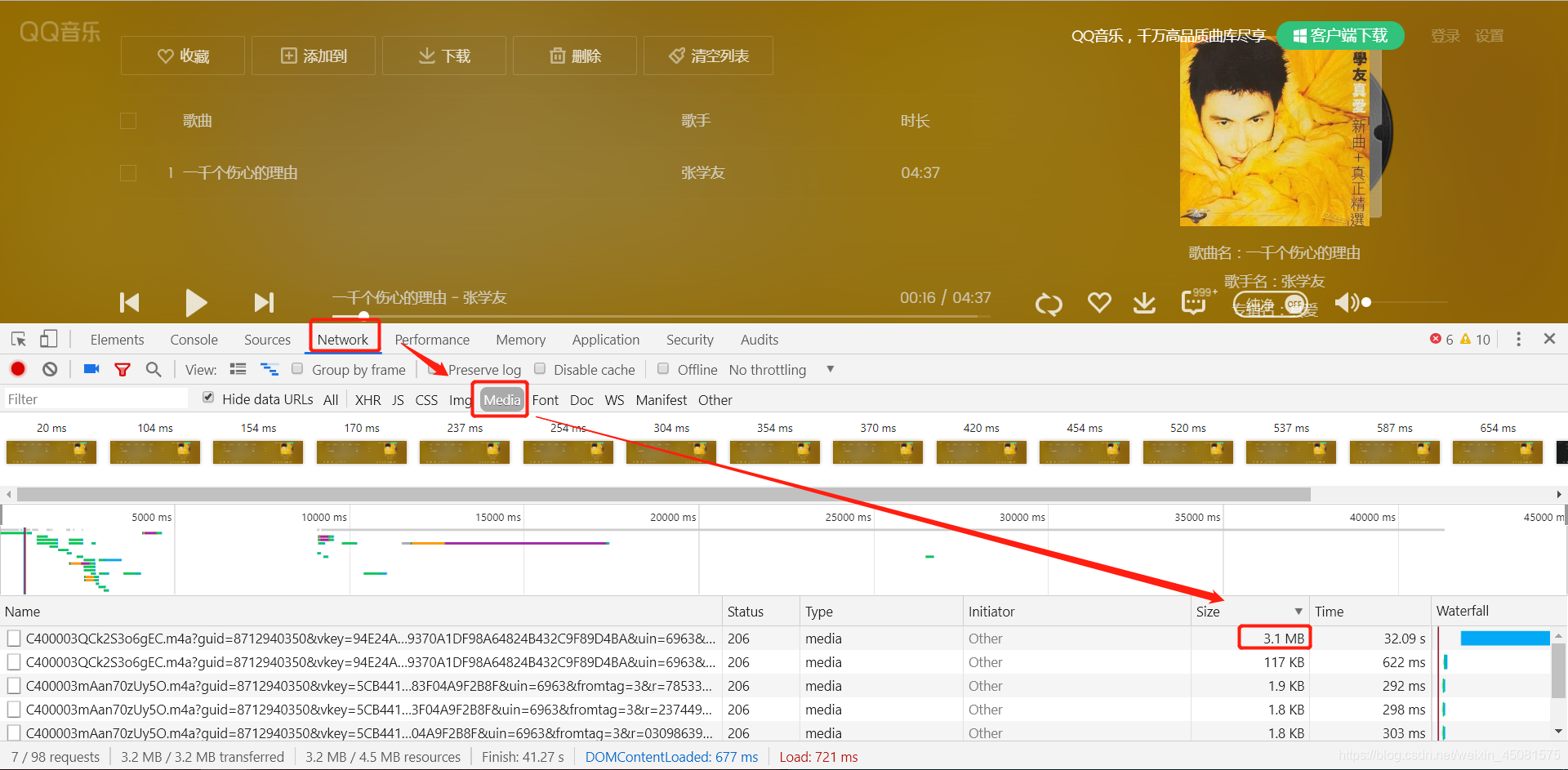Switch to the Sources tab

[x=267, y=340]
